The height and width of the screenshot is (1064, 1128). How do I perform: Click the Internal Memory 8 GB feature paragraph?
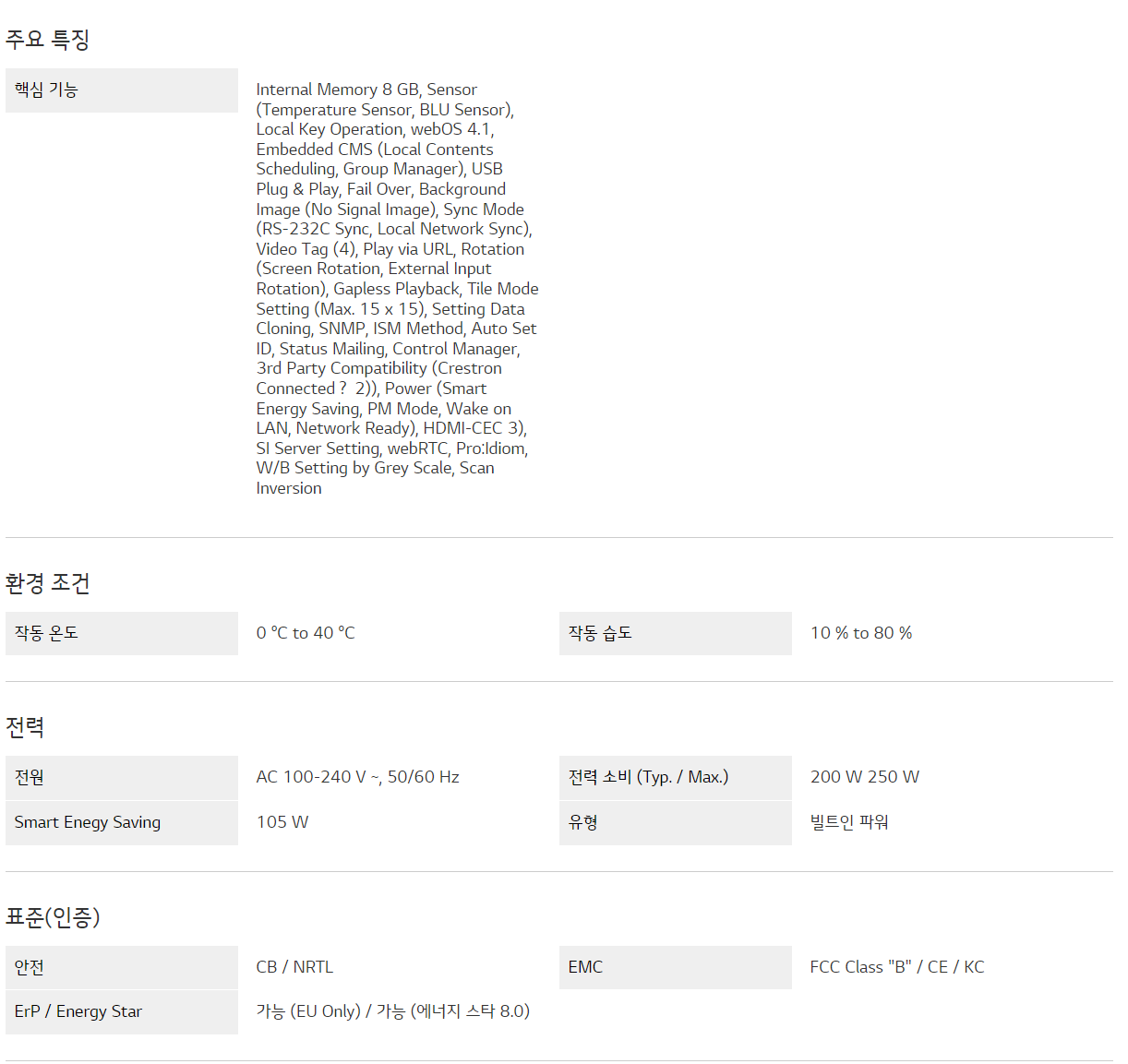coord(395,288)
